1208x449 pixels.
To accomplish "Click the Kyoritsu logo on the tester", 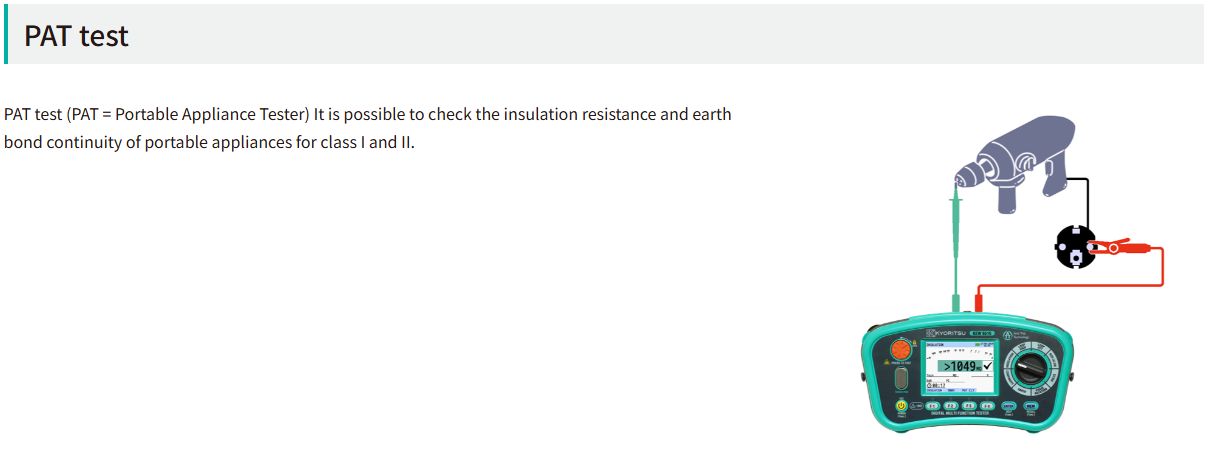I will tap(947, 331).
